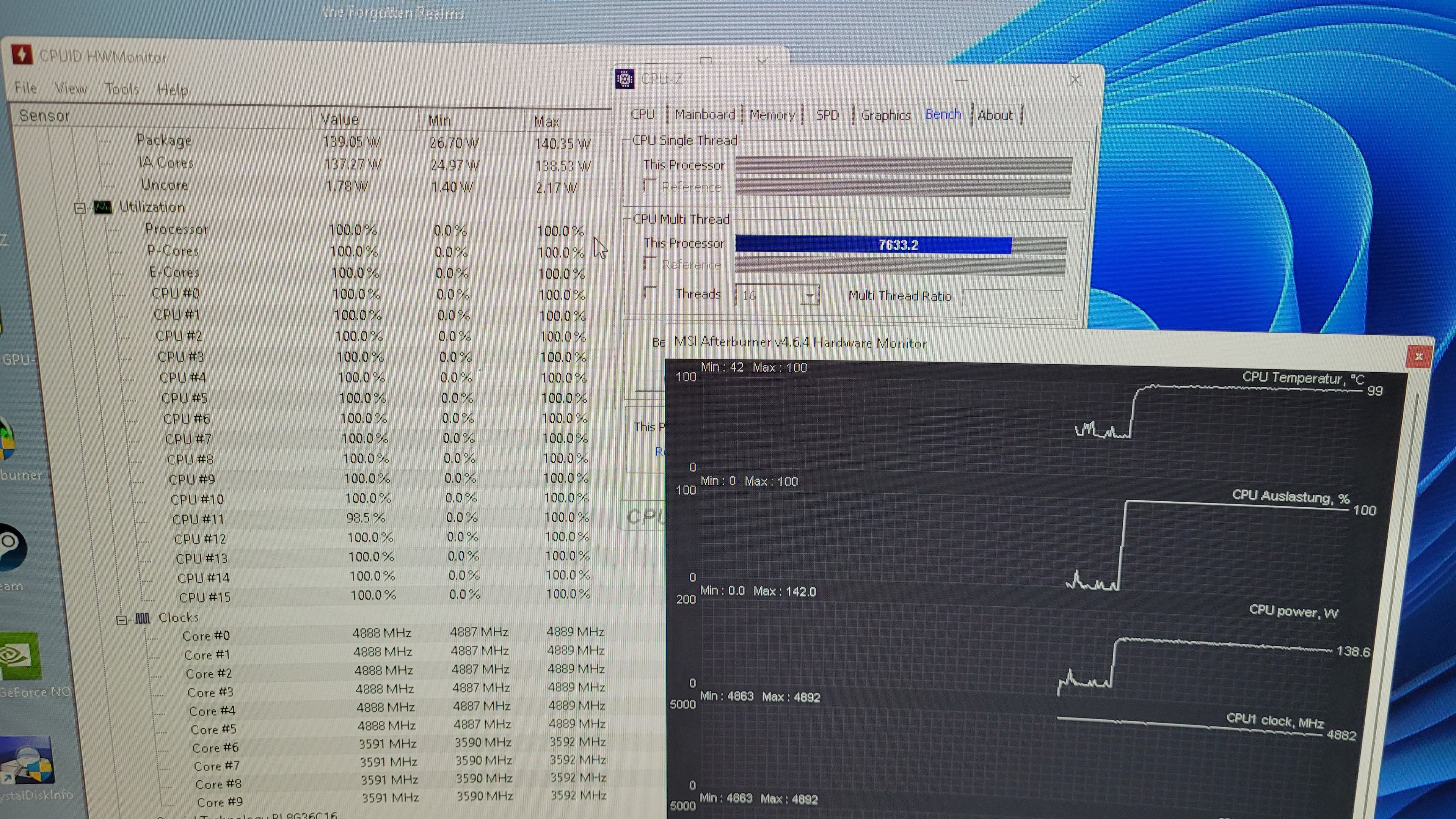Click the CPU-Z chip title bar icon
Image resolution: width=1456 pixels, height=819 pixels.
click(x=624, y=79)
